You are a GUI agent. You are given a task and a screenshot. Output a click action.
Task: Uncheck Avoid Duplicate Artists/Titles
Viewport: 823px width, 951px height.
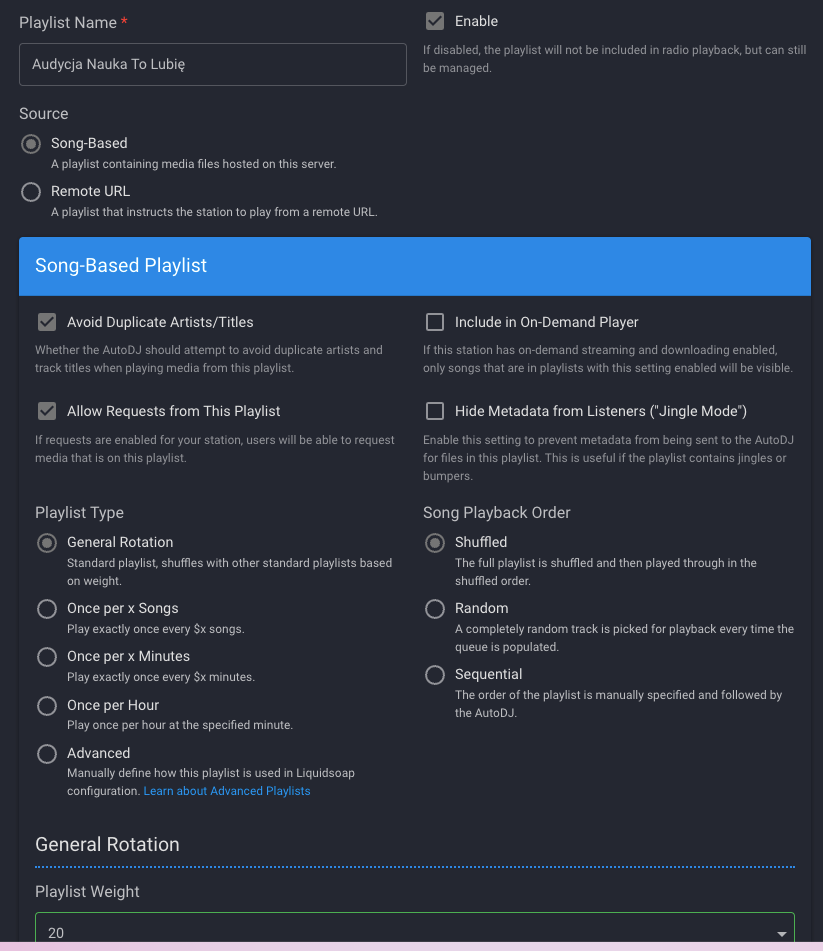pyautogui.click(x=47, y=322)
